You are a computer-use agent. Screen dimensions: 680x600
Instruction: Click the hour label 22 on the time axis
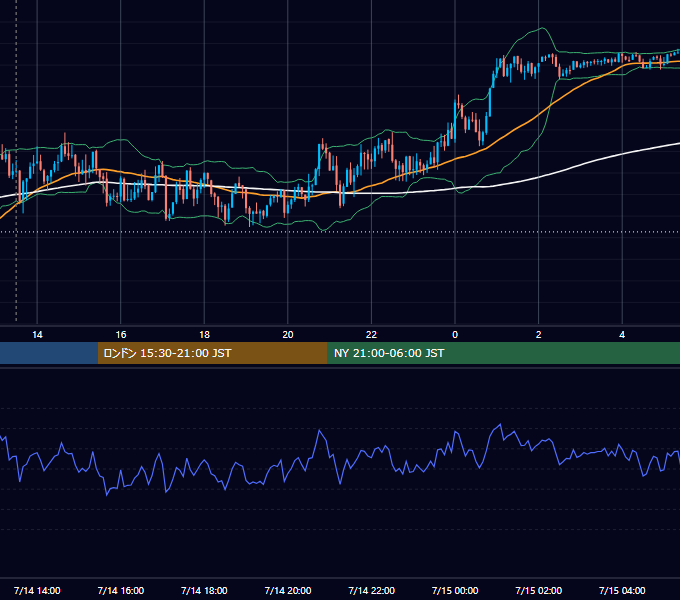(x=371, y=335)
